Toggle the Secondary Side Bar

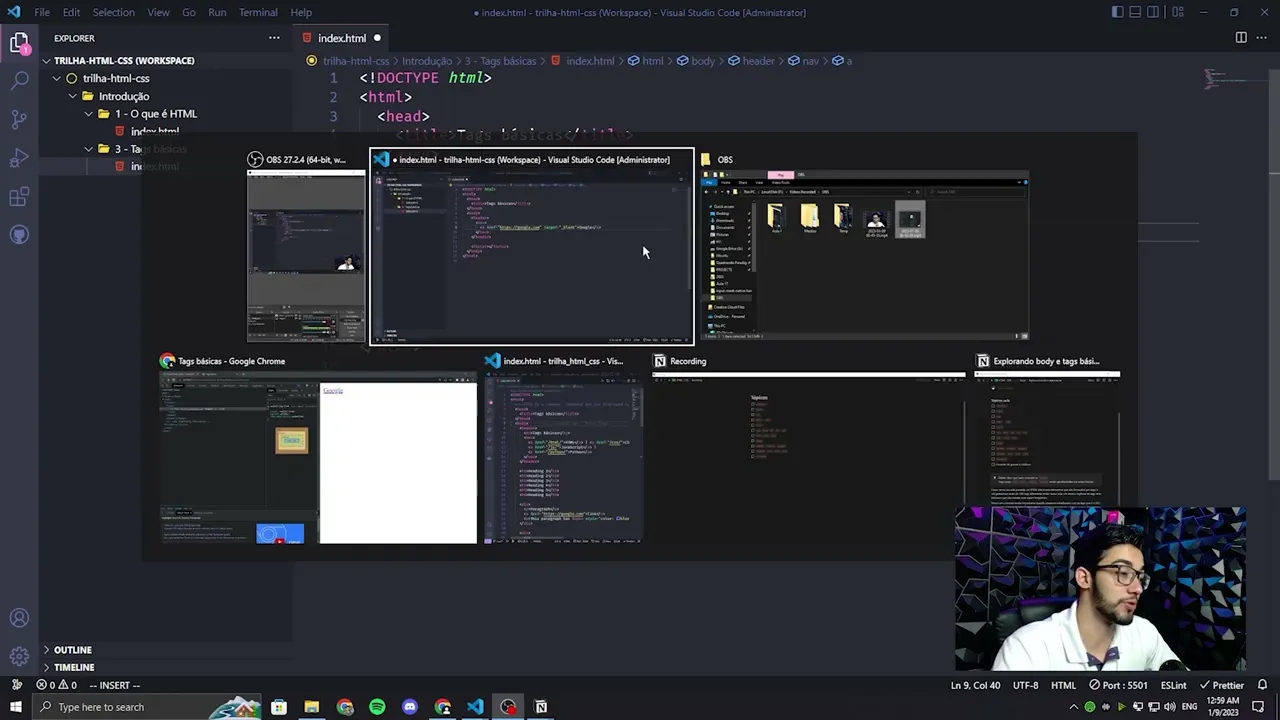pyautogui.click(x=1153, y=12)
